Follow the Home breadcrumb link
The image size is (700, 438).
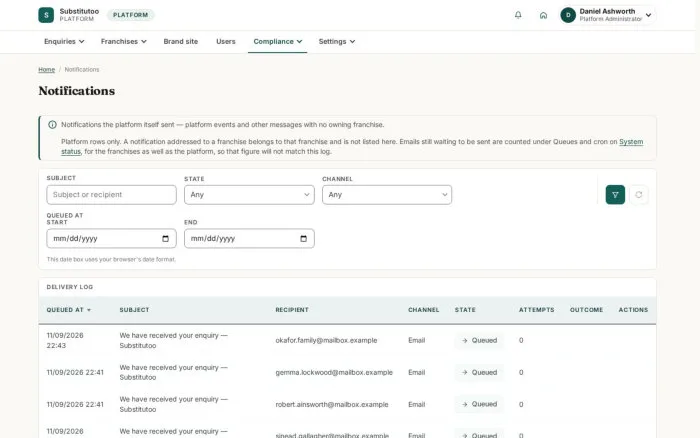pyautogui.click(x=46, y=70)
